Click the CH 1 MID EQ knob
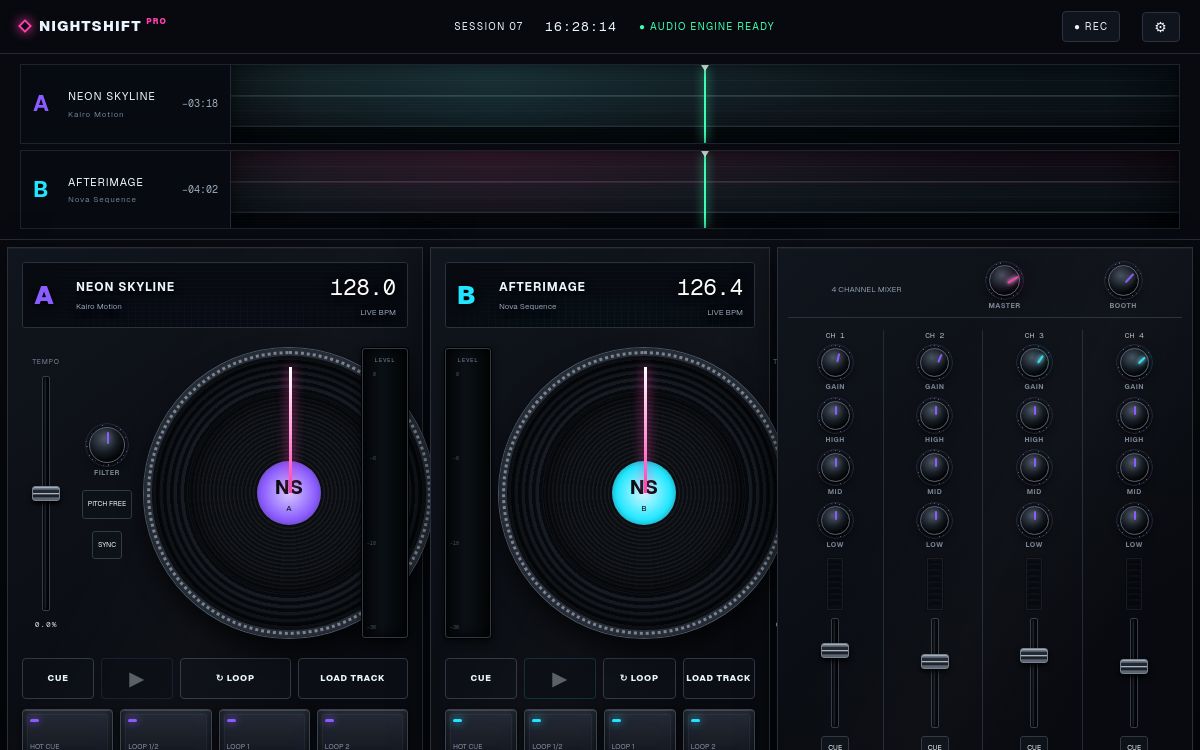This screenshot has width=1200, height=750. click(x=835, y=467)
